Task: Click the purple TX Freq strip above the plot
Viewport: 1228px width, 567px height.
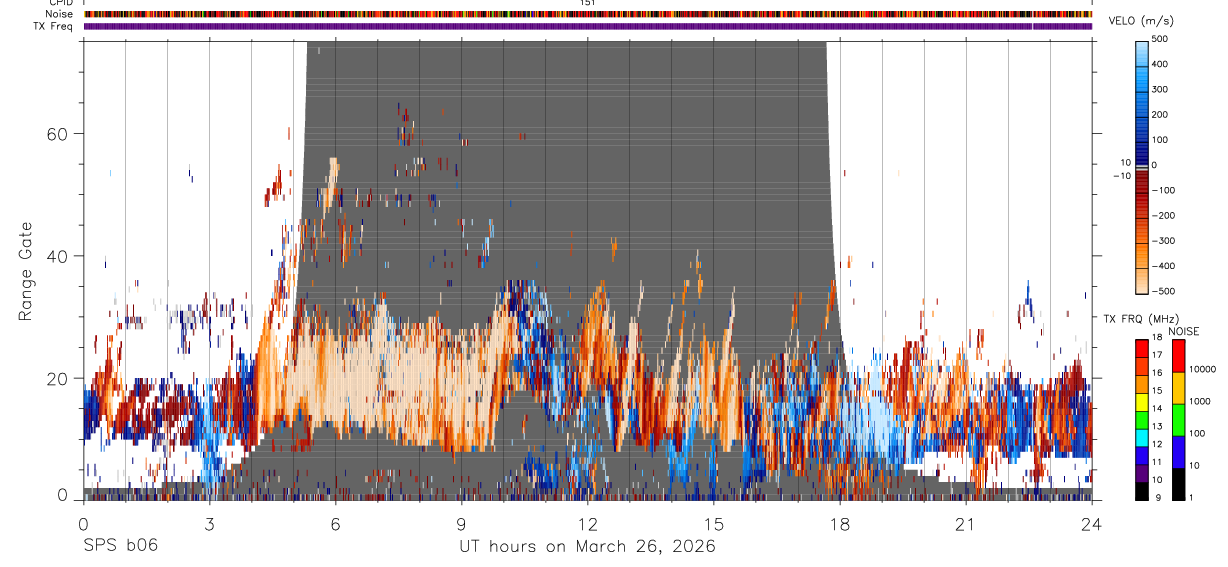Action: (x=588, y=26)
